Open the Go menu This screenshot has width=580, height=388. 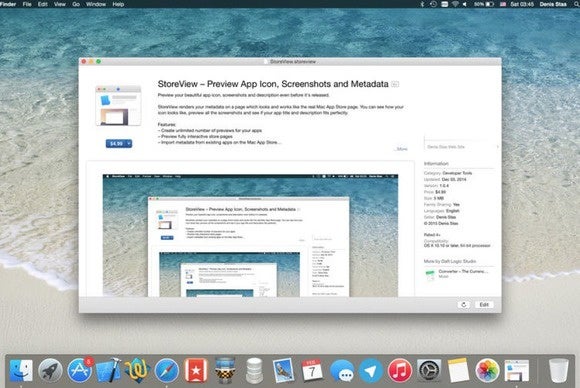point(76,4)
